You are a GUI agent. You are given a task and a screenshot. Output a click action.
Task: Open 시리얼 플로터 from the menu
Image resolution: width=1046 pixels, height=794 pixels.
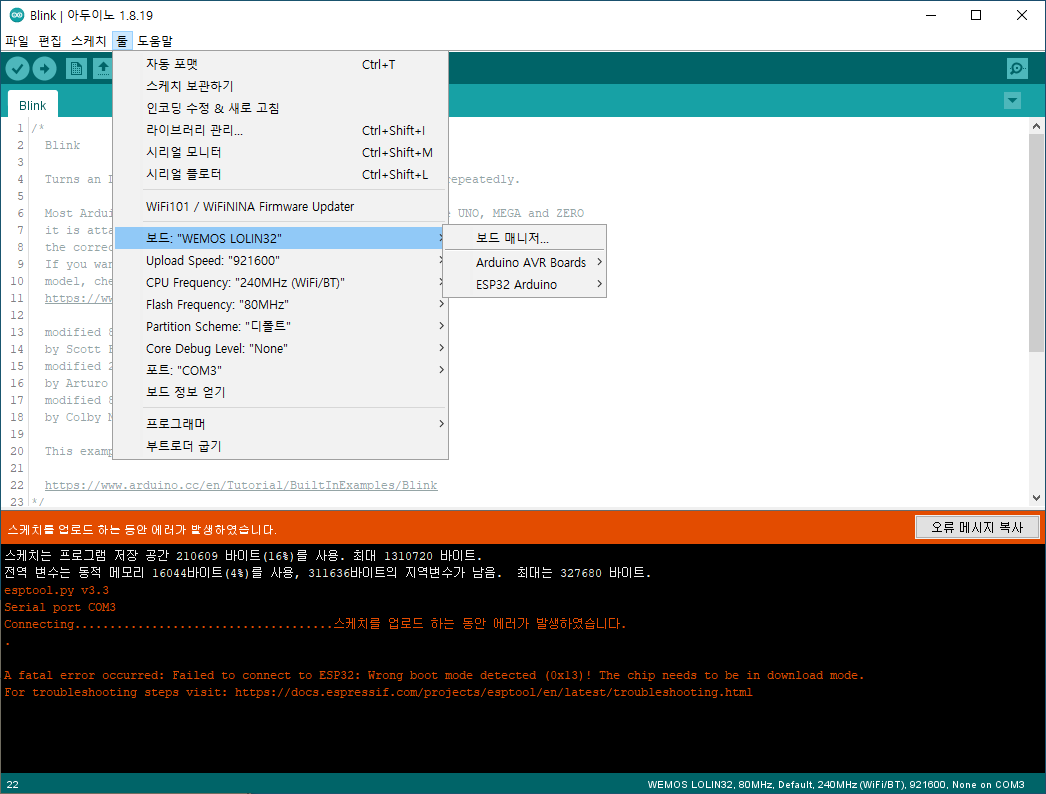(281, 174)
